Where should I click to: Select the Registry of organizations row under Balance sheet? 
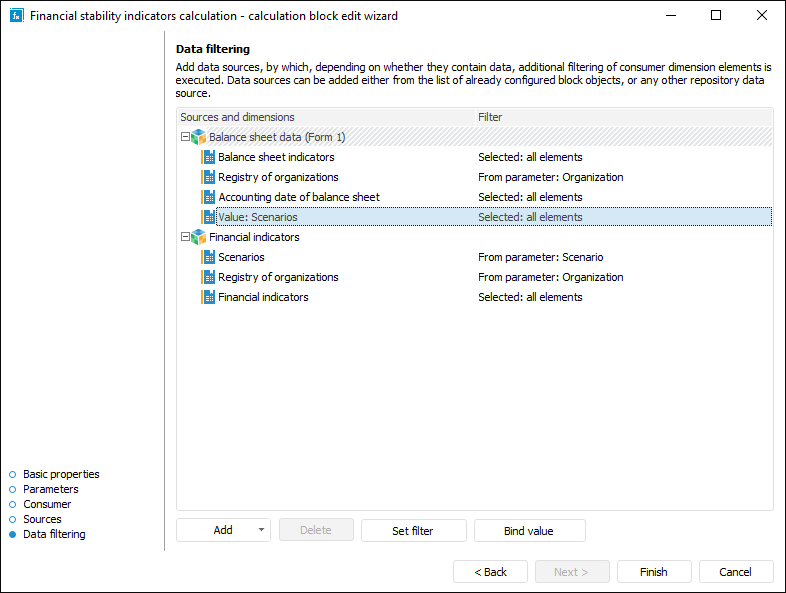[x=278, y=177]
